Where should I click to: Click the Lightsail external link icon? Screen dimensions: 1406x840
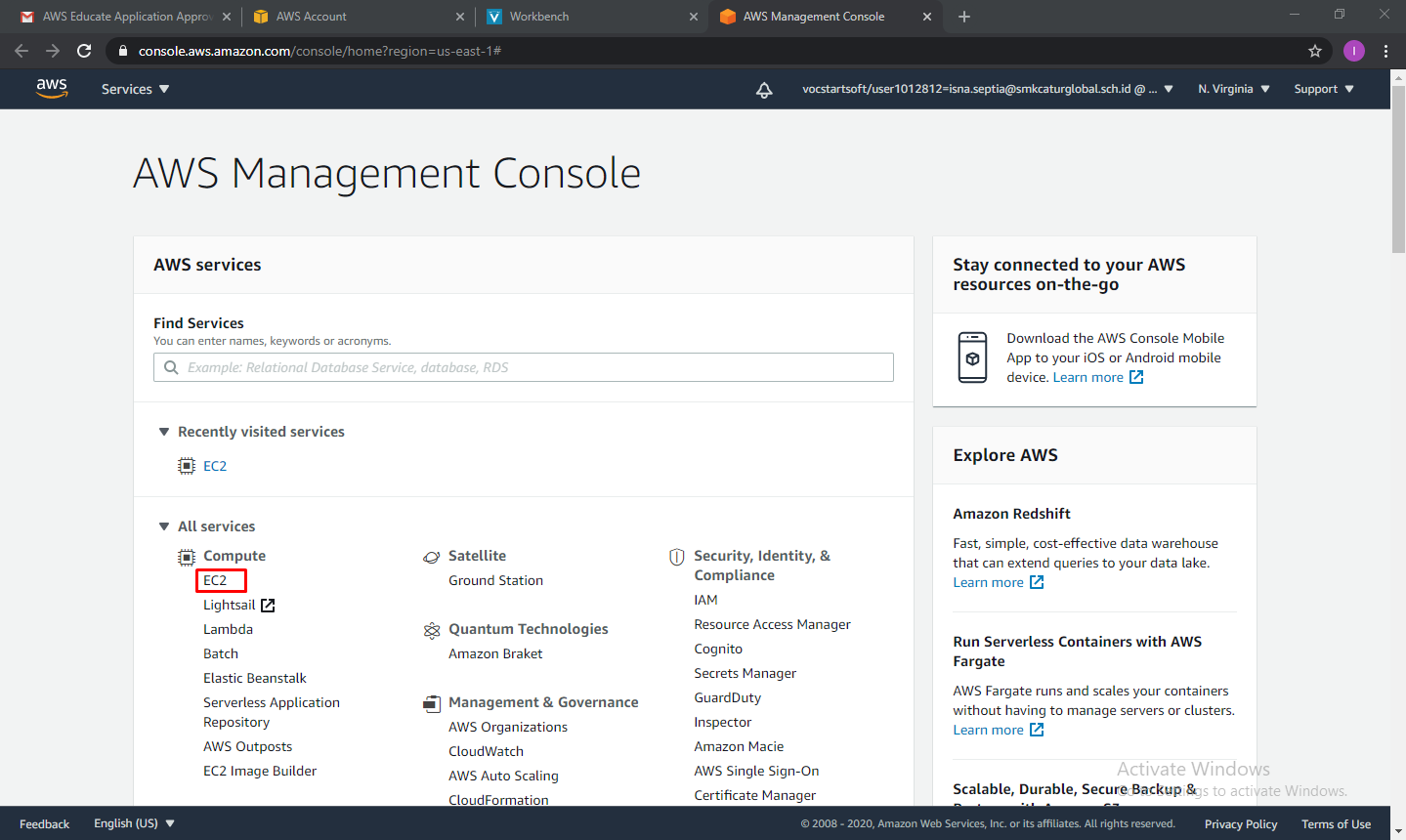point(268,606)
